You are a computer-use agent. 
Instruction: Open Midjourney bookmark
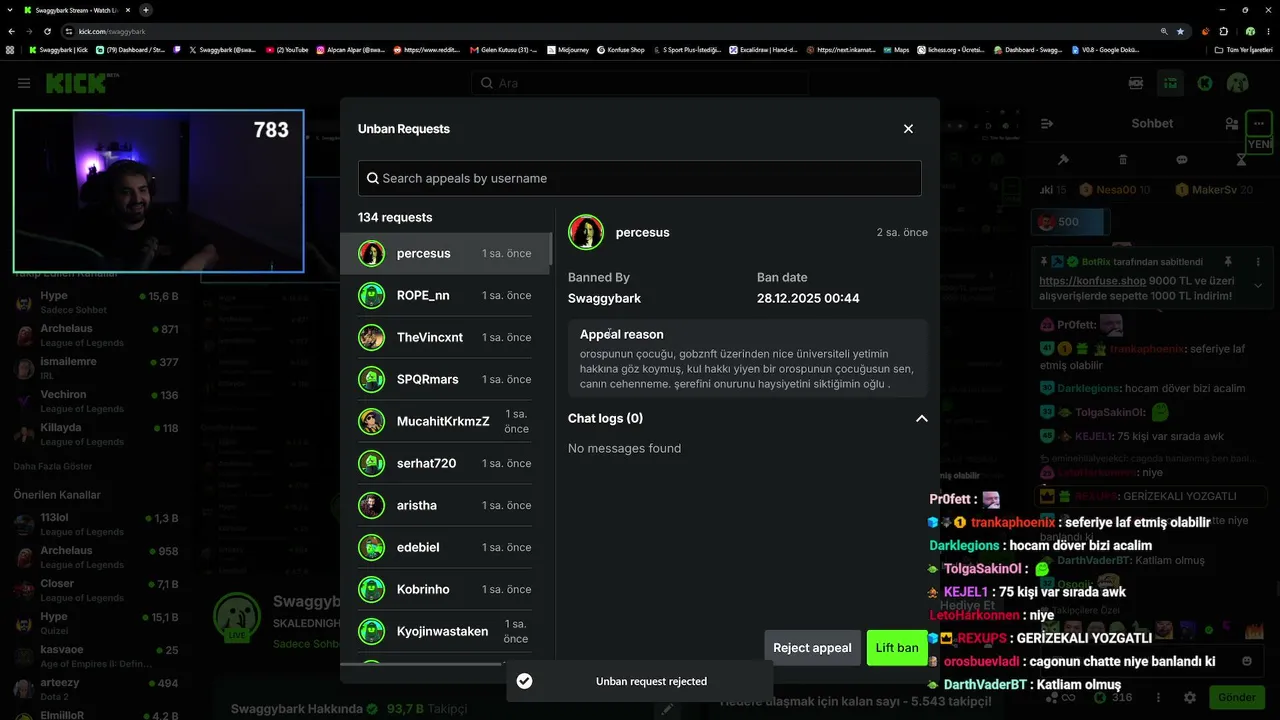(567, 49)
